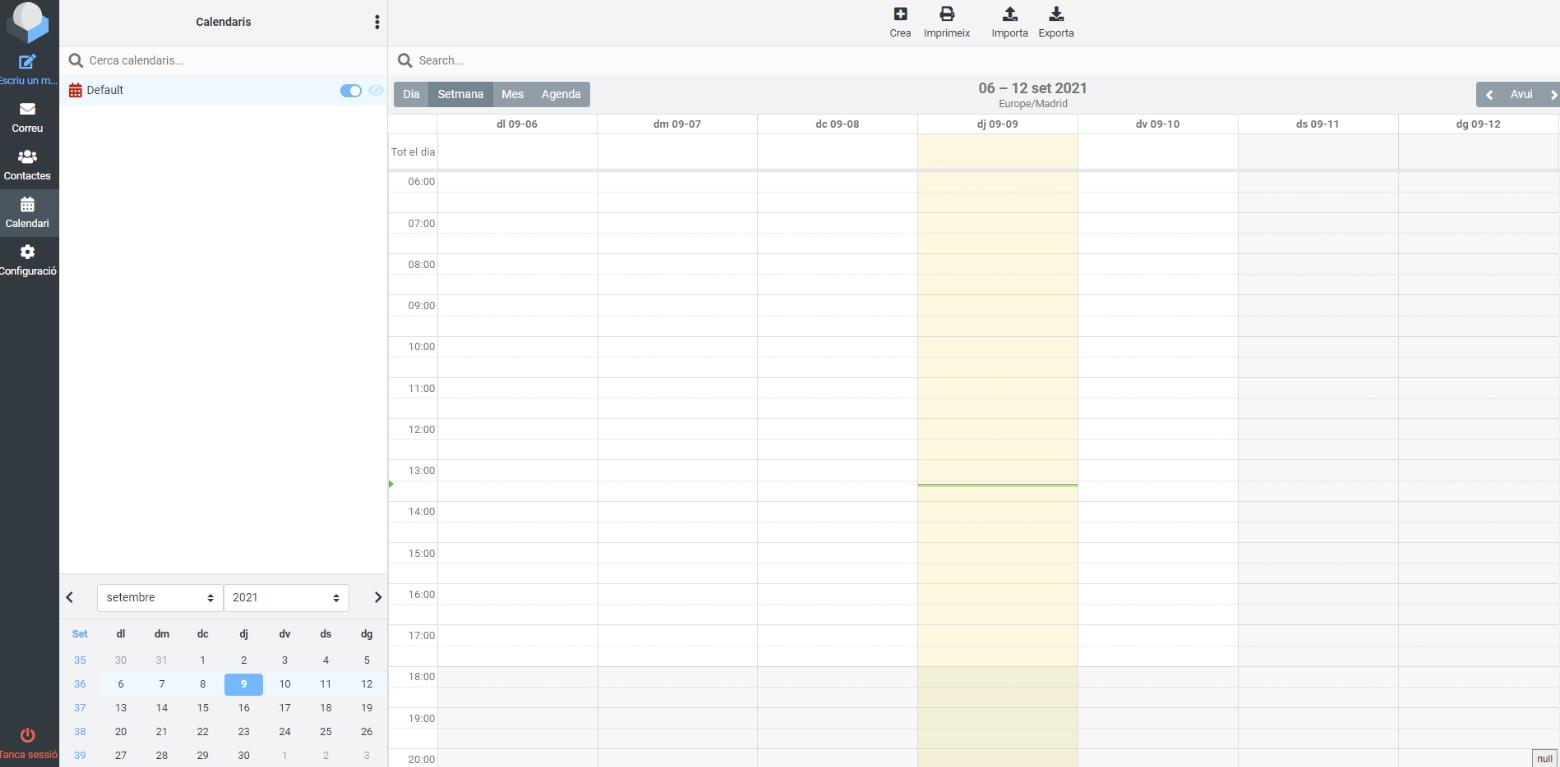Click the magnifier in the event search bar
Image resolution: width=1560 pixels, height=767 pixels.
coord(405,61)
